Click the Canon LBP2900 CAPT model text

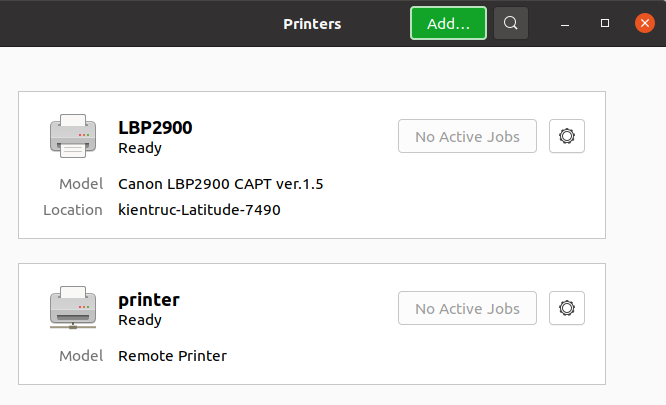tap(220, 184)
